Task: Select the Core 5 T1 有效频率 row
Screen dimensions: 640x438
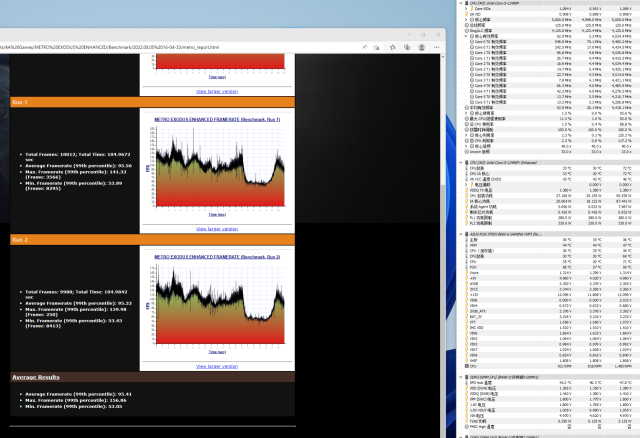Action: [x=549, y=102]
